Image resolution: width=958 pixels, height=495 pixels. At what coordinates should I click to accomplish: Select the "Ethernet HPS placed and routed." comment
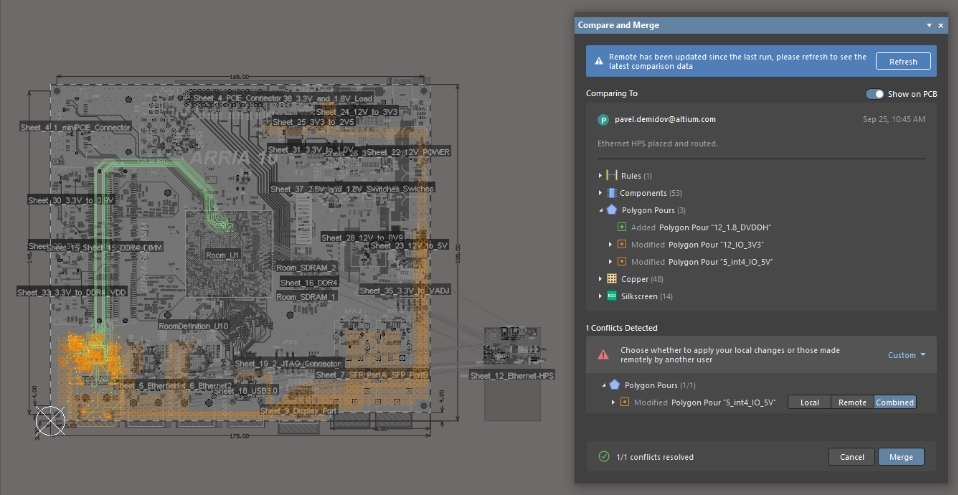(657, 144)
